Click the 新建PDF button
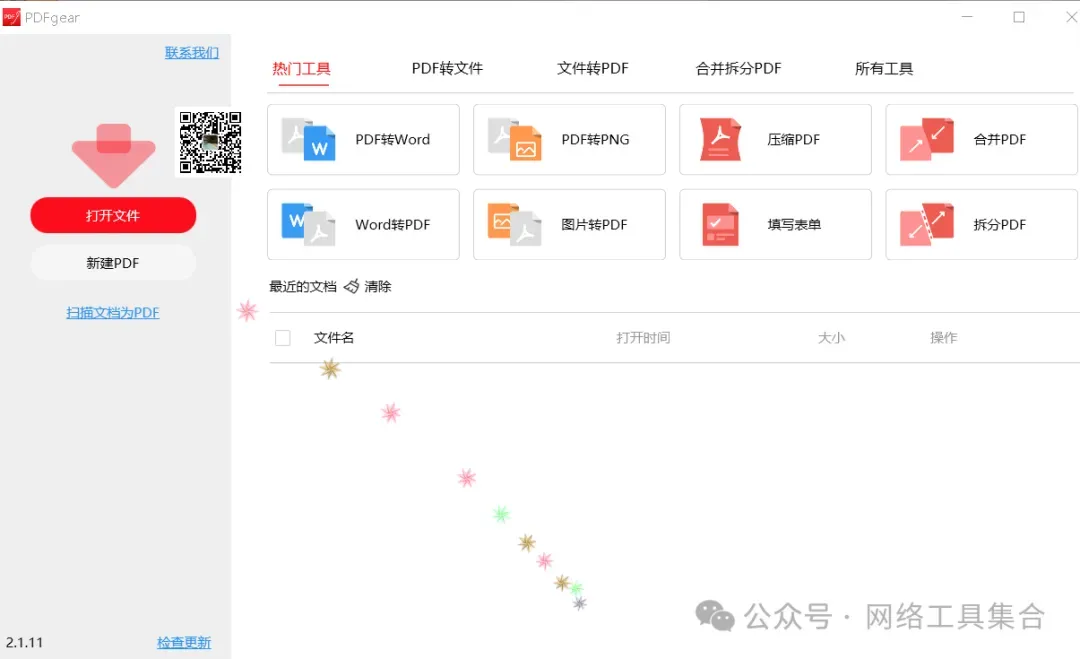Viewport: 1080px width, 659px height. (x=113, y=263)
